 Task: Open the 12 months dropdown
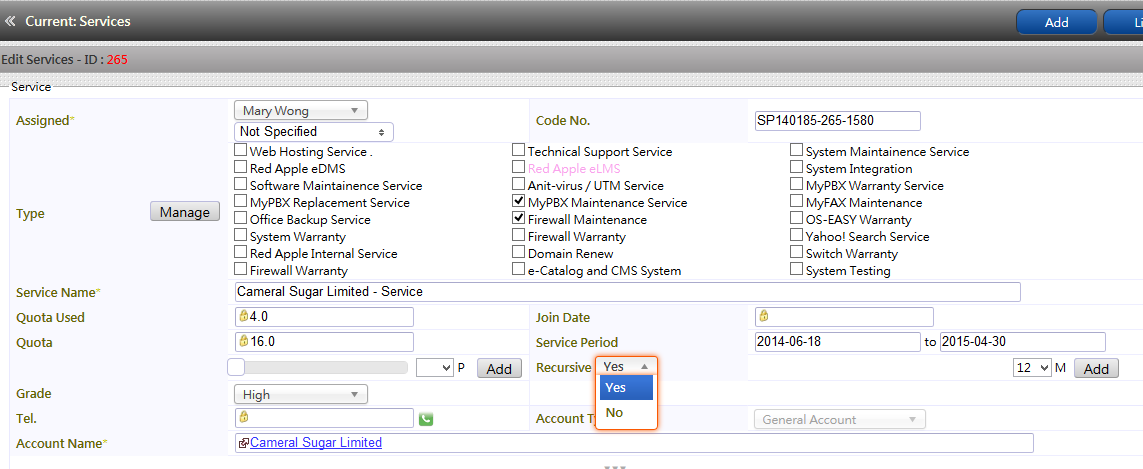(x=1032, y=368)
